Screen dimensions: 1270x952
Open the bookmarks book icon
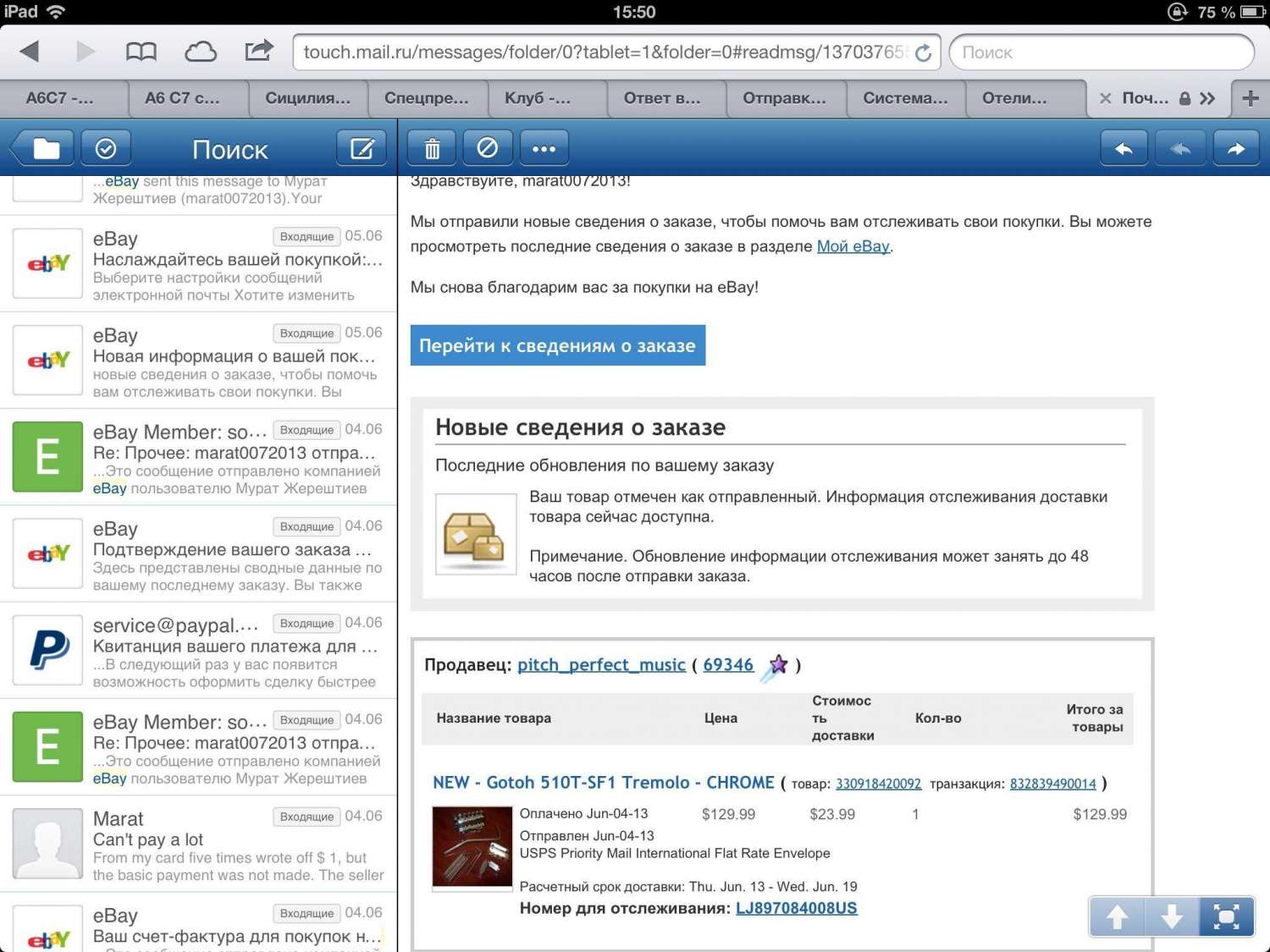coord(141,52)
